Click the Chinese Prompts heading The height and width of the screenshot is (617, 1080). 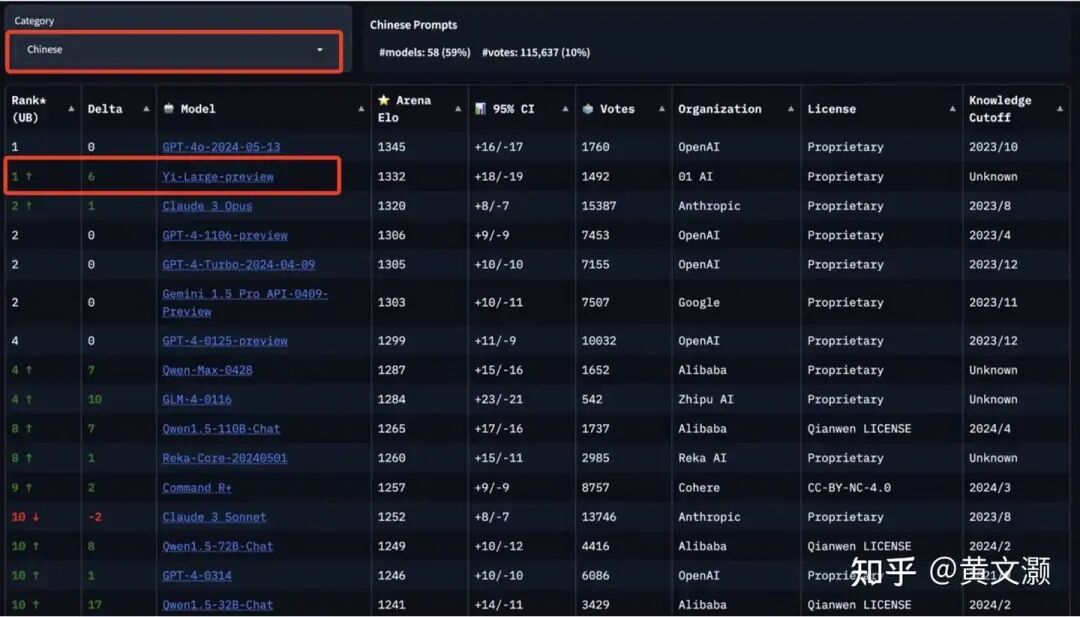(413, 25)
